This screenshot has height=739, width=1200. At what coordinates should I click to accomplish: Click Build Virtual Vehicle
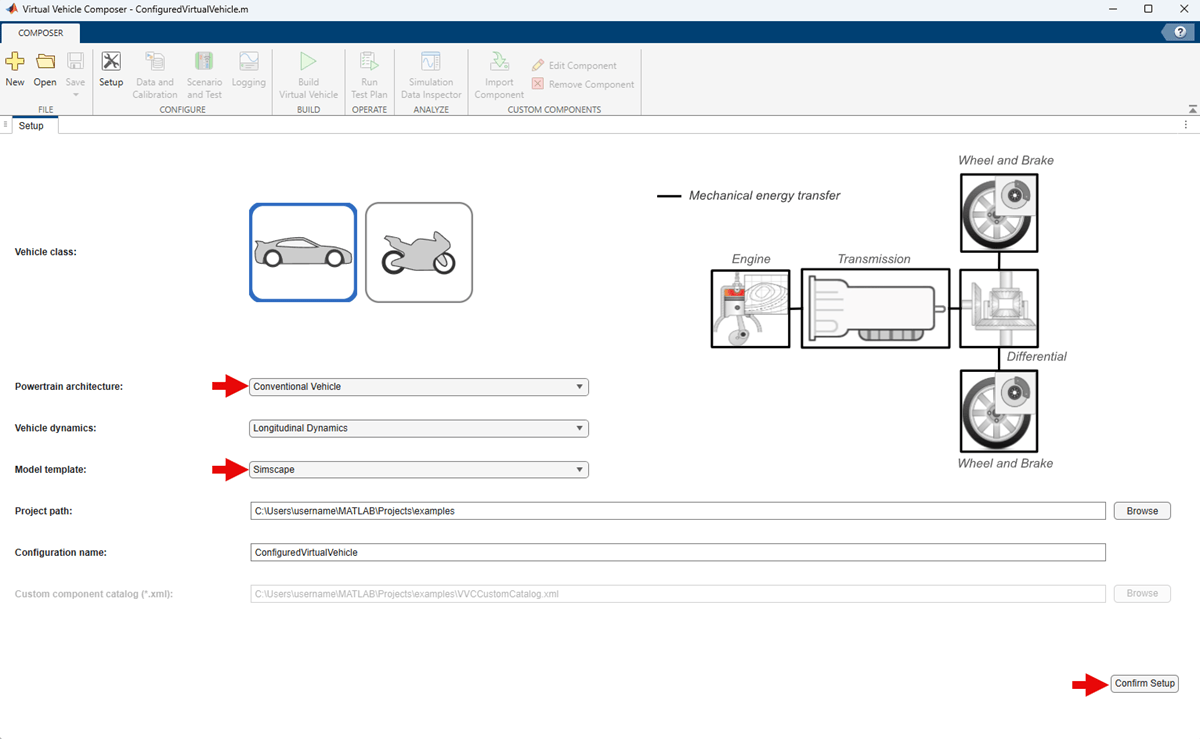click(x=308, y=75)
